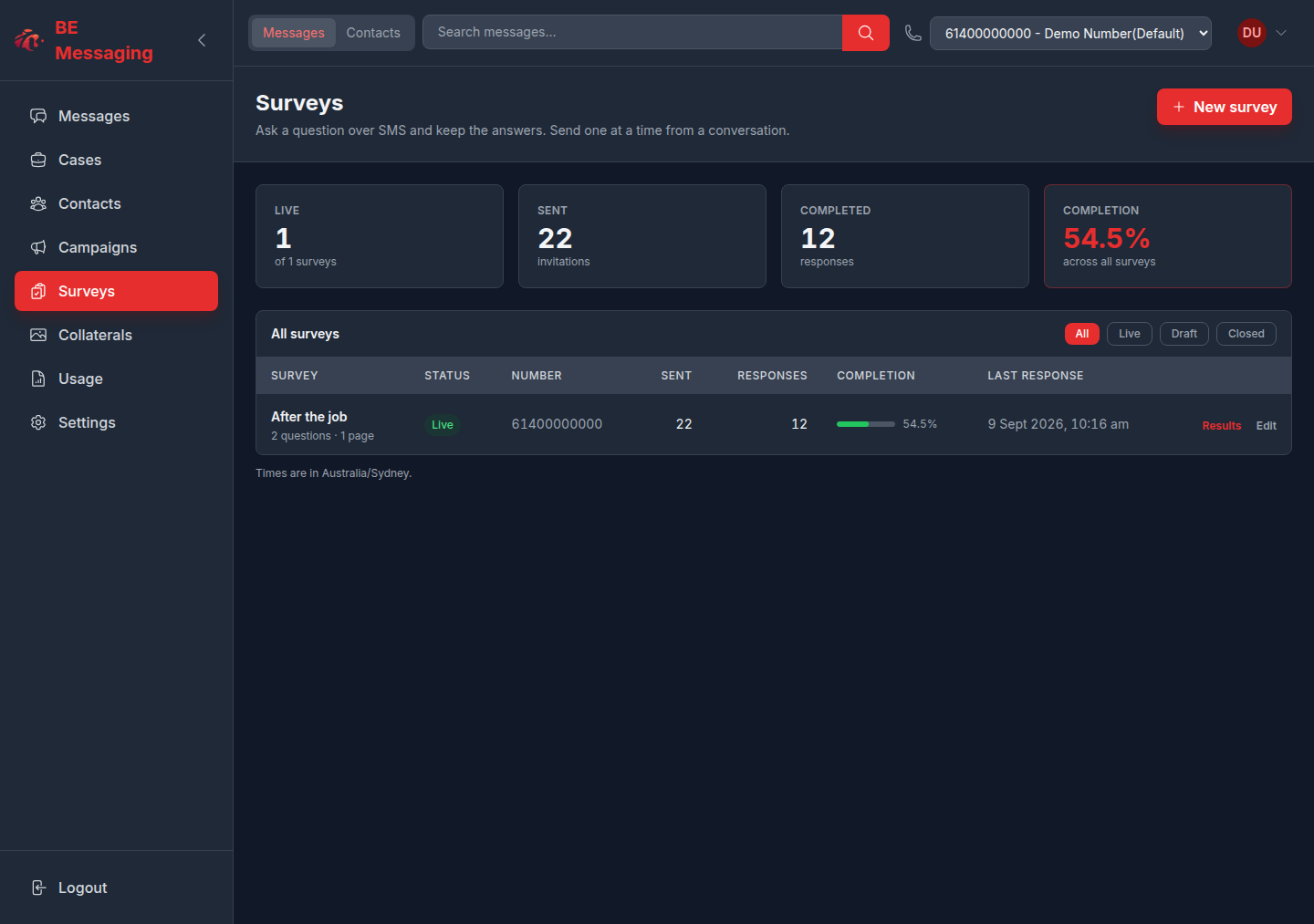Collapse the sidebar with the chevron arrow

tap(202, 40)
